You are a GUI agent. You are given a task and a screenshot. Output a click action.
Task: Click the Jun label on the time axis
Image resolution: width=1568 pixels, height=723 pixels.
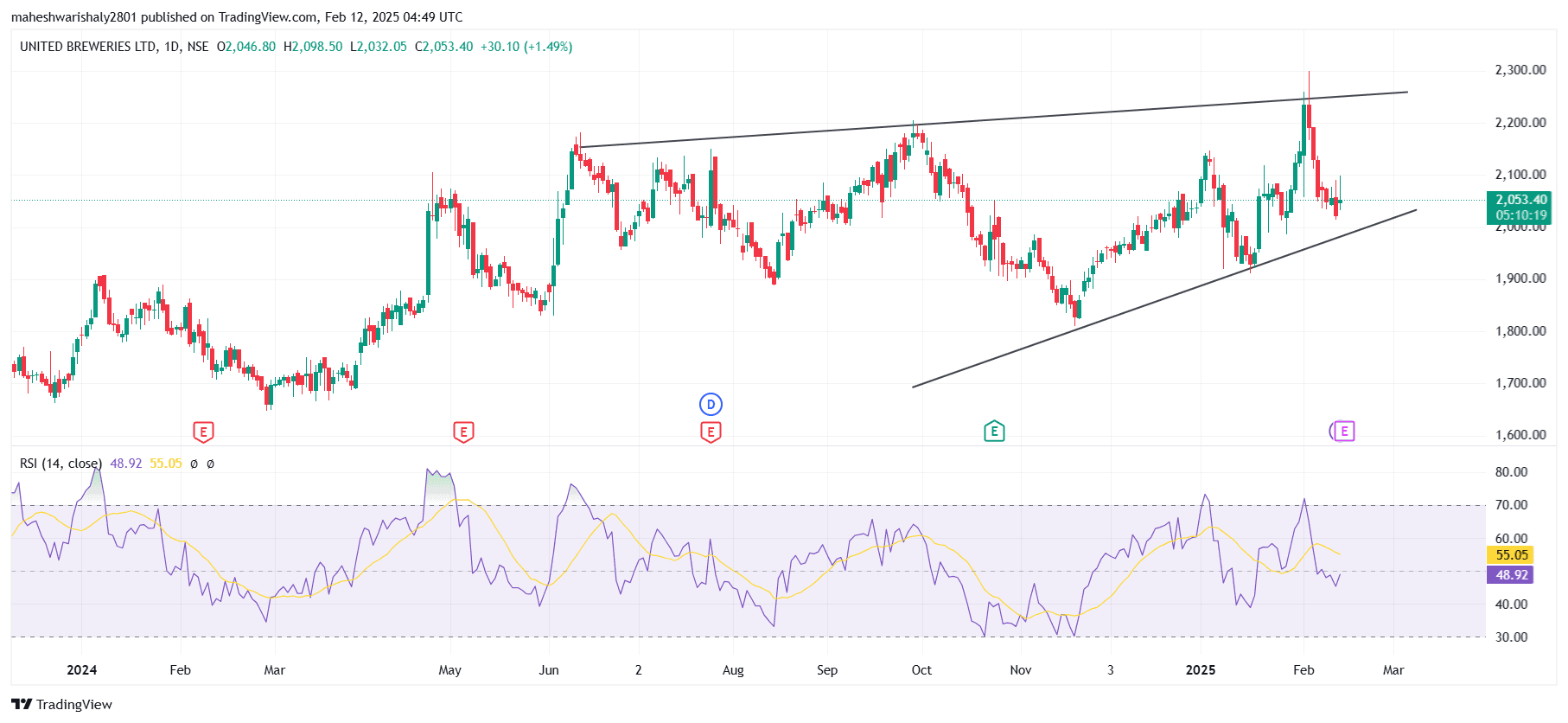click(549, 670)
